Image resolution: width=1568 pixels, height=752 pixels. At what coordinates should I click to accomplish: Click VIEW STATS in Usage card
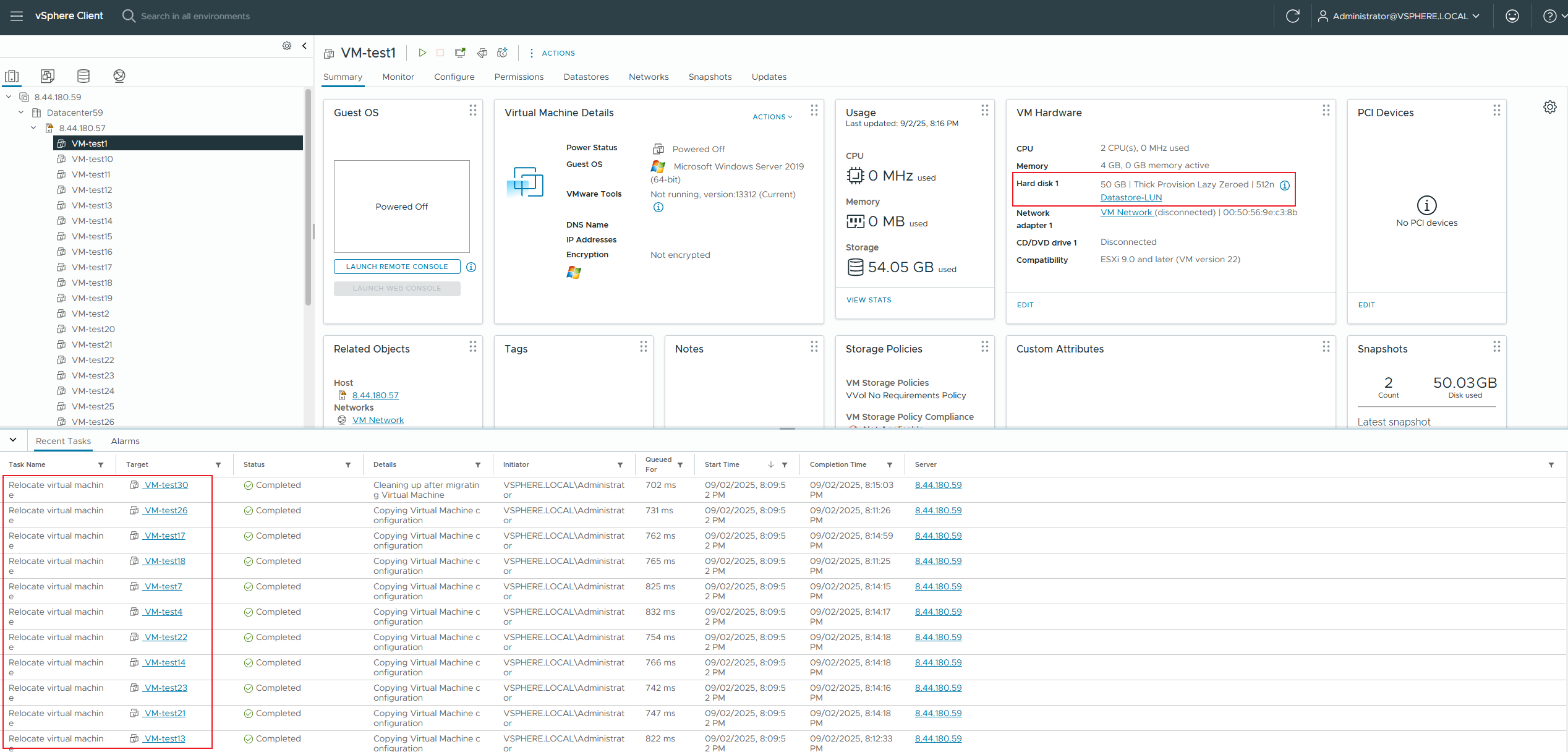click(x=869, y=300)
